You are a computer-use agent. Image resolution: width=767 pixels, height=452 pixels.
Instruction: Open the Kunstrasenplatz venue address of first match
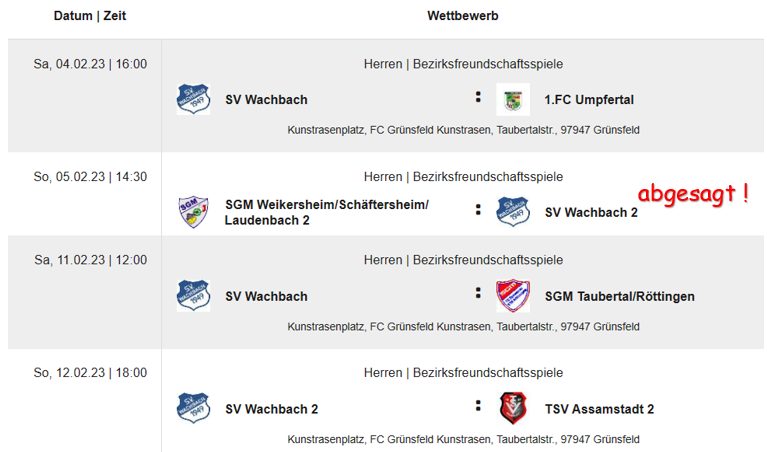click(463, 130)
